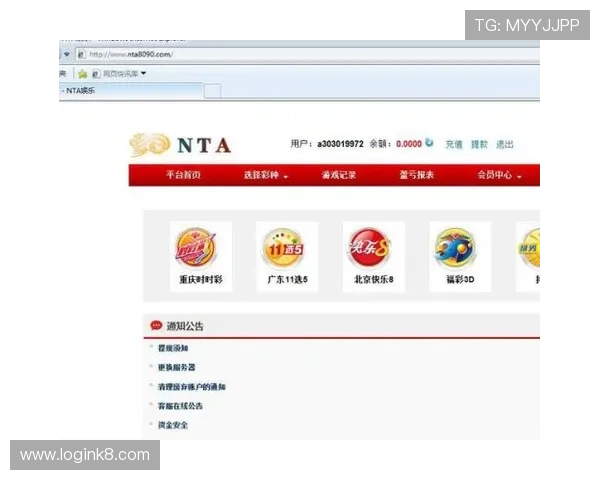Open the 福彩3D lottery game icon
This screenshot has width=600, height=480.
click(455, 247)
